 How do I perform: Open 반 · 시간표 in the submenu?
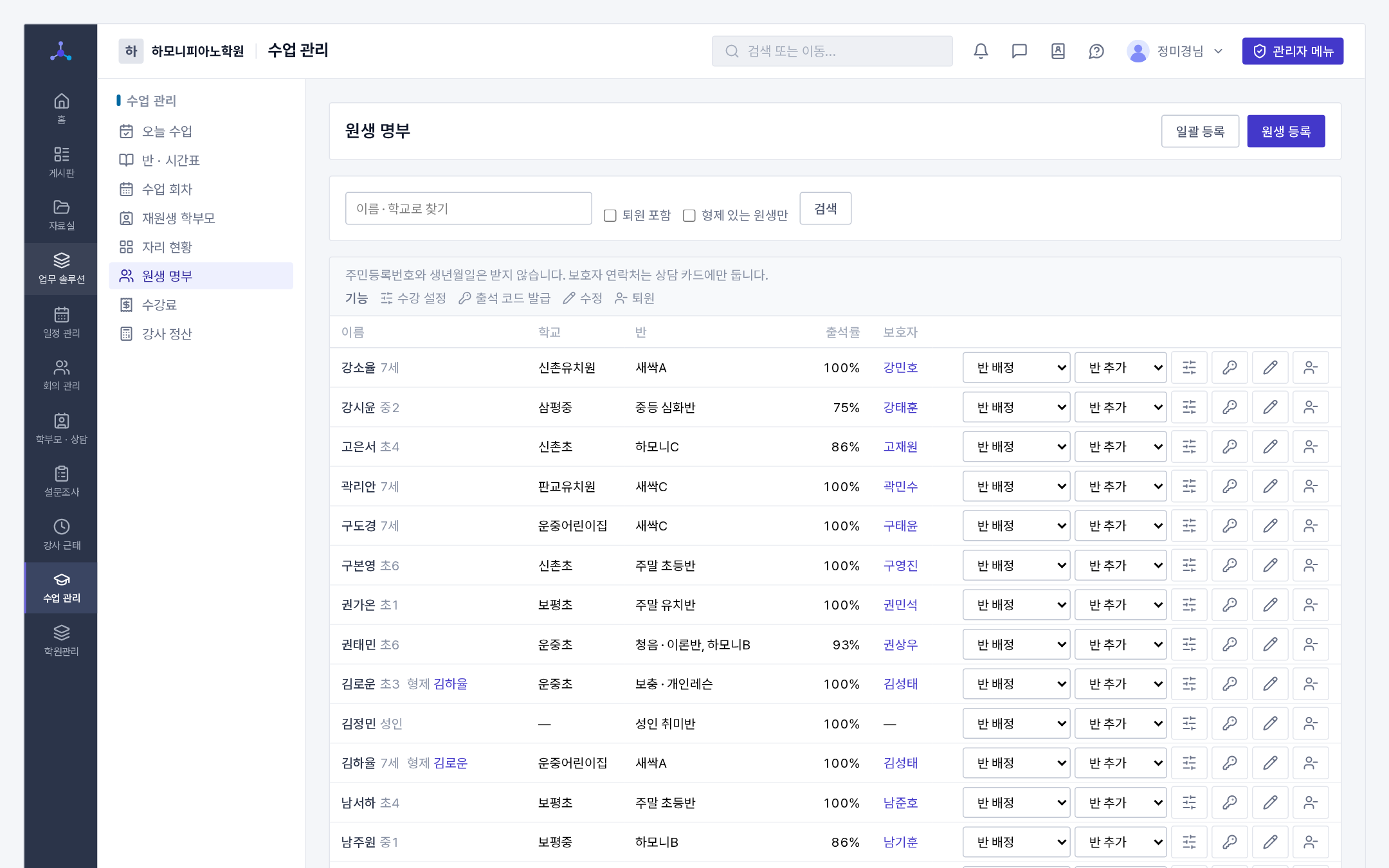[201, 160]
